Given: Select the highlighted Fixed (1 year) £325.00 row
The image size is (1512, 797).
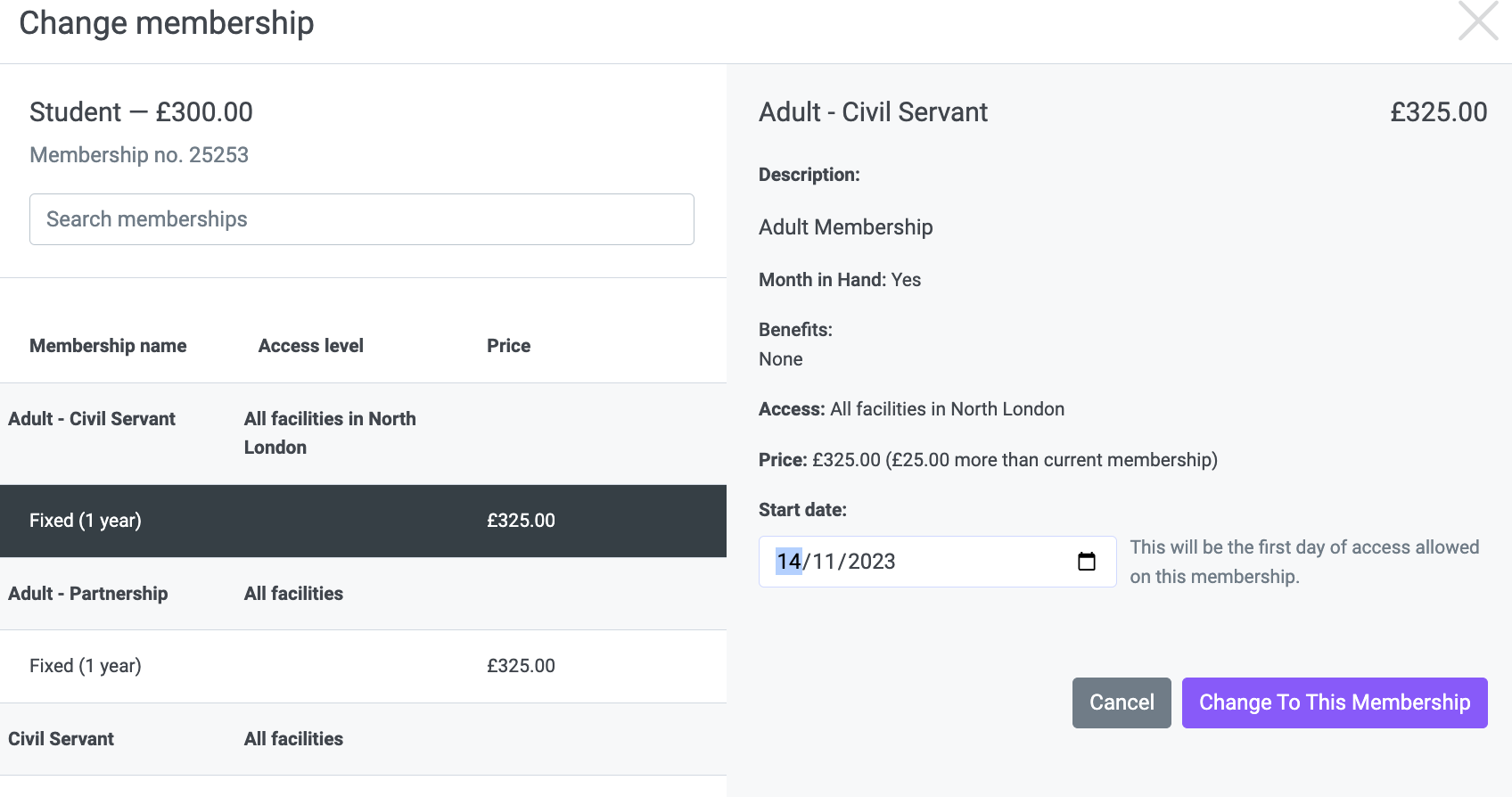Looking at the screenshot, I should point(363,521).
